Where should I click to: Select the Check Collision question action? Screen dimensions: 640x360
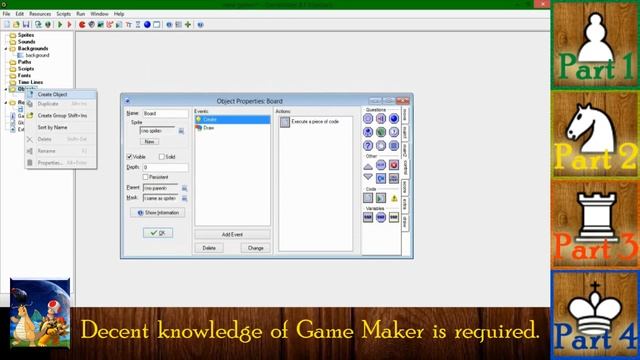(381, 118)
